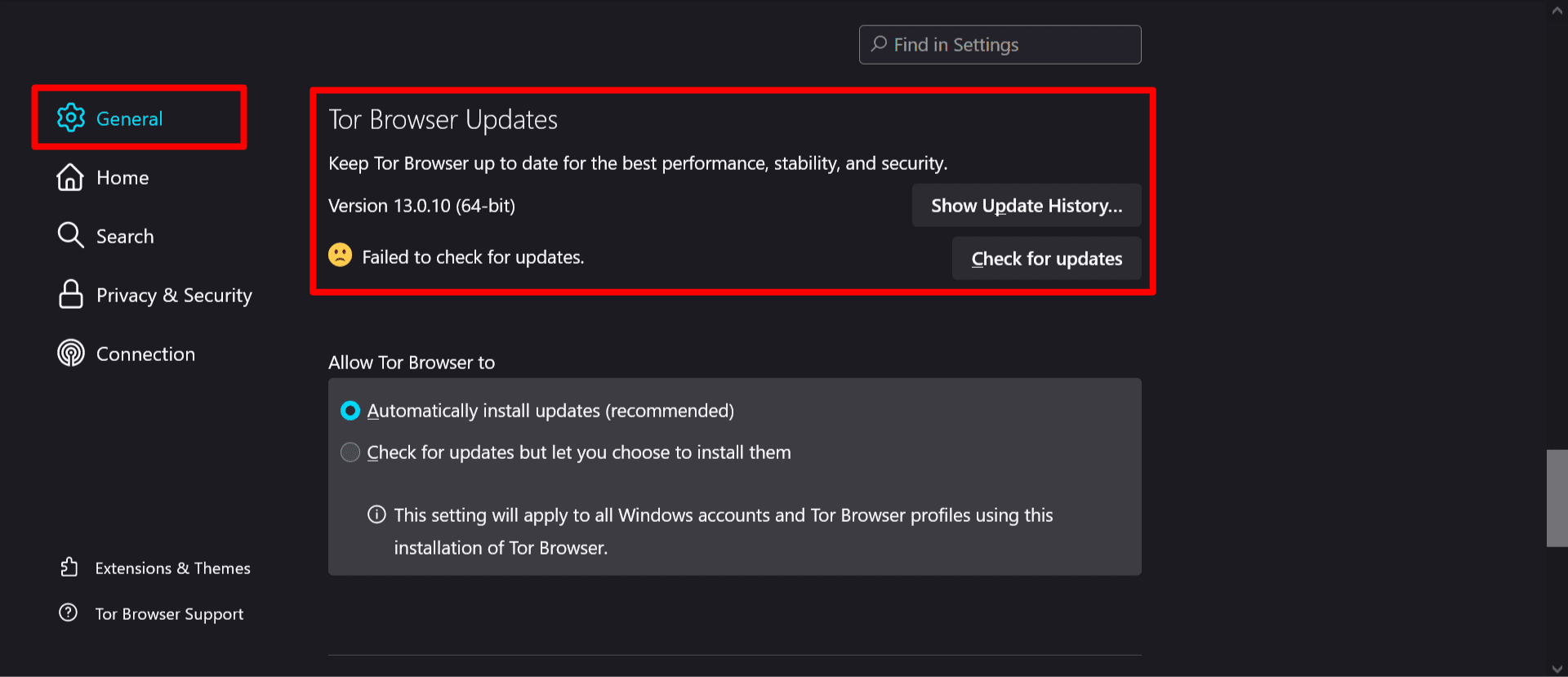Click the sad face update failure icon
1568x677 pixels.
[340, 255]
